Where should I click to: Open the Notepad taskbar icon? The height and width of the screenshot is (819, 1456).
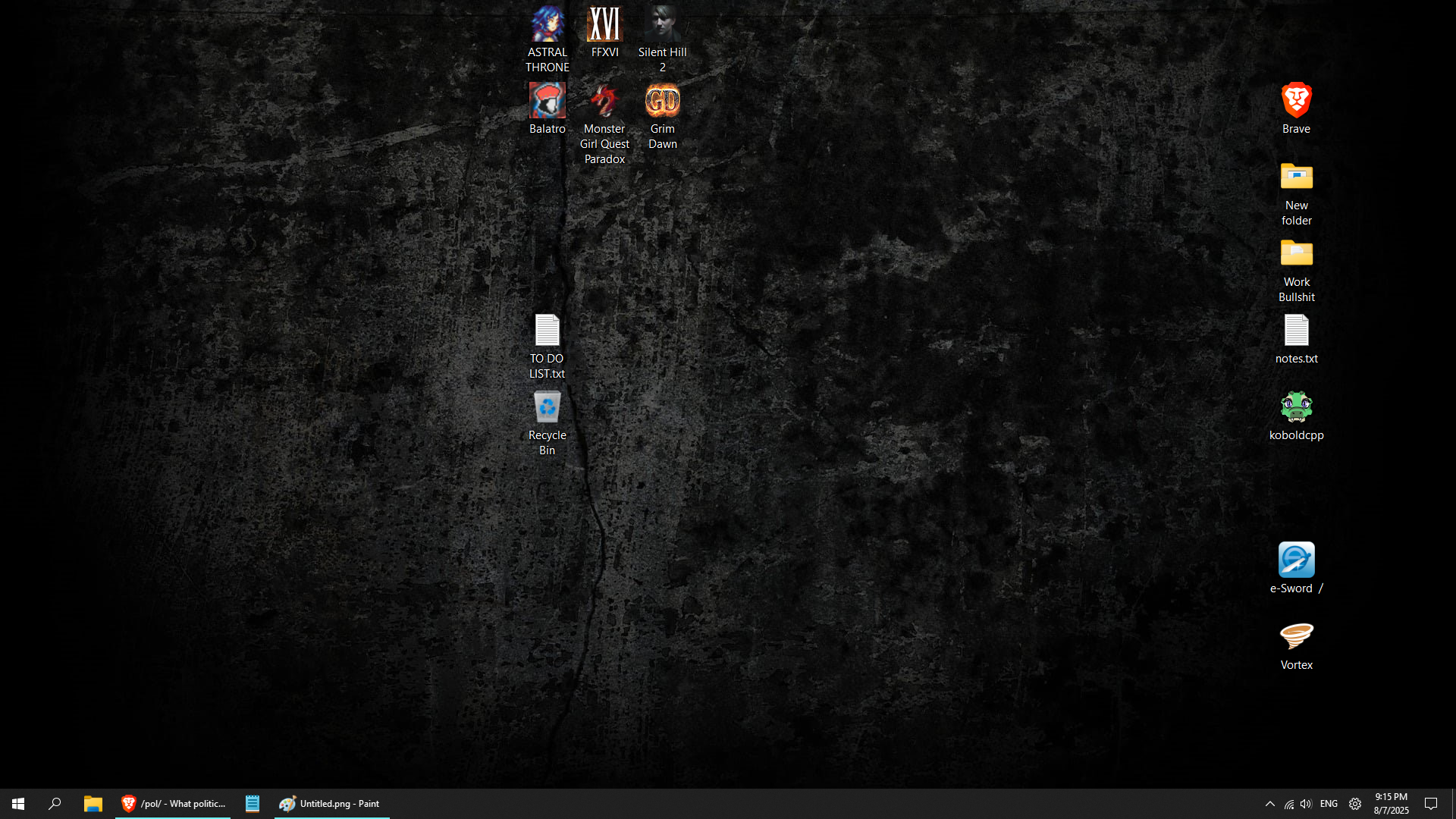(253, 804)
